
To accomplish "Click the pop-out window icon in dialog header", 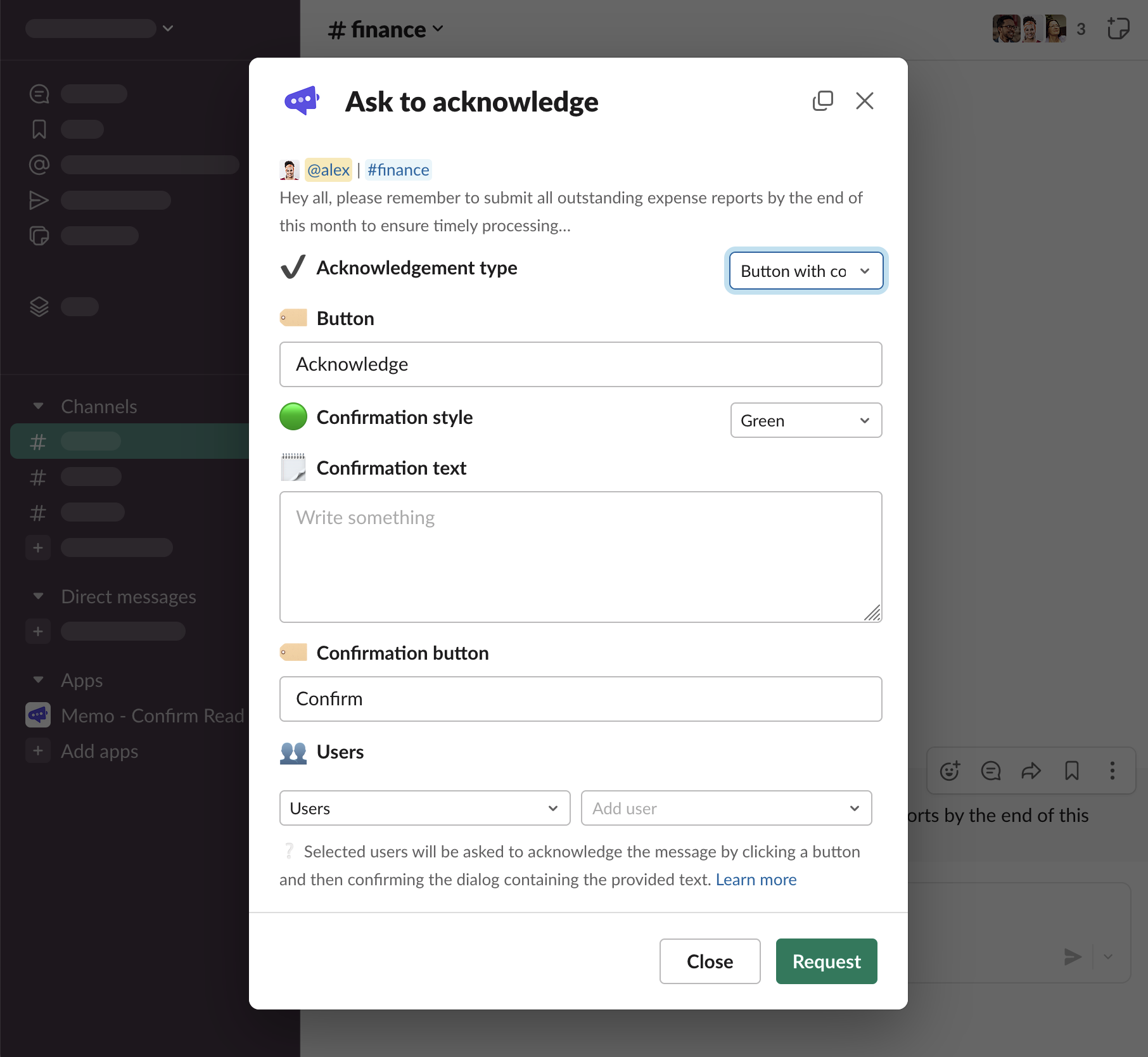I will (x=822, y=101).
